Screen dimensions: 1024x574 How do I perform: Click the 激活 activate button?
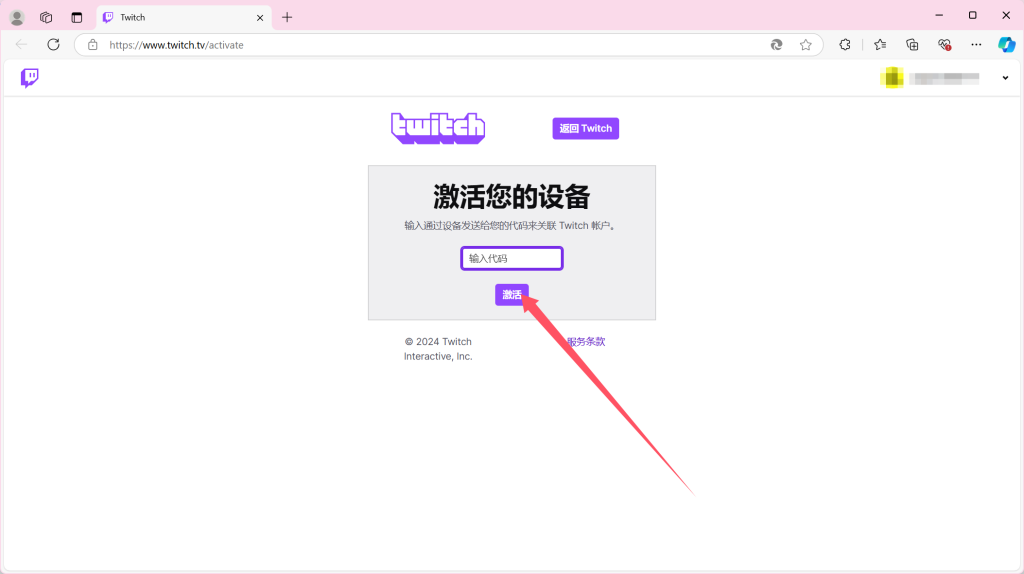512,295
